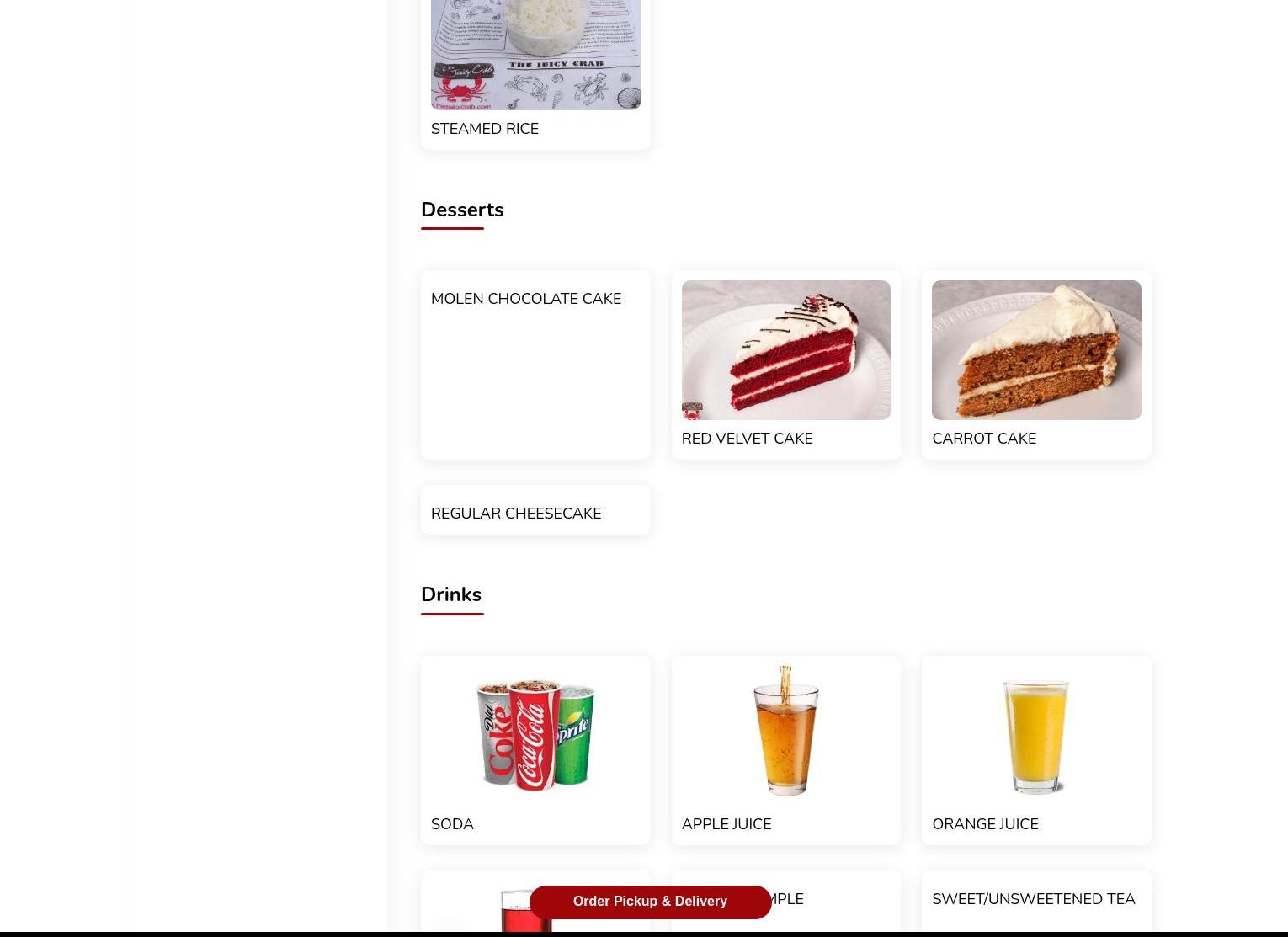Viewport: 1288px width, 937px height.
Task: Jump to the Desserts section heading
Action: pyautogui.click(x=462, y=210)
